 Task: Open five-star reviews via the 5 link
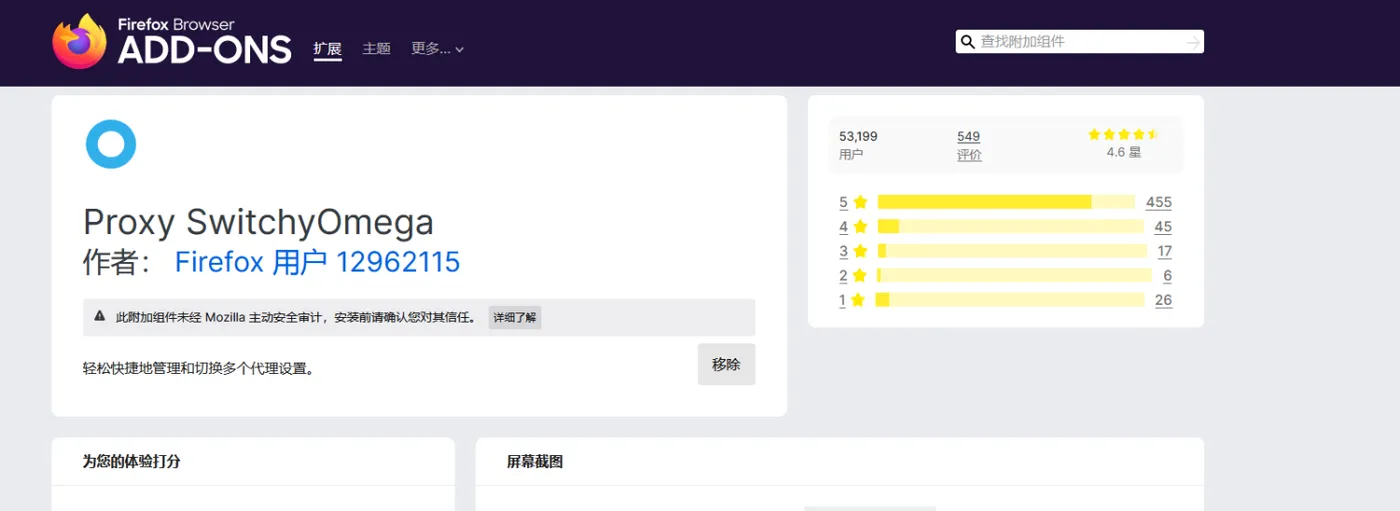pyautogui.click(x=843, y=202)
